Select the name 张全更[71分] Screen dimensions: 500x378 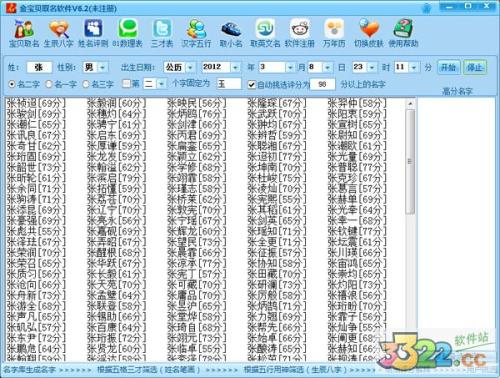tap(277, 242)
